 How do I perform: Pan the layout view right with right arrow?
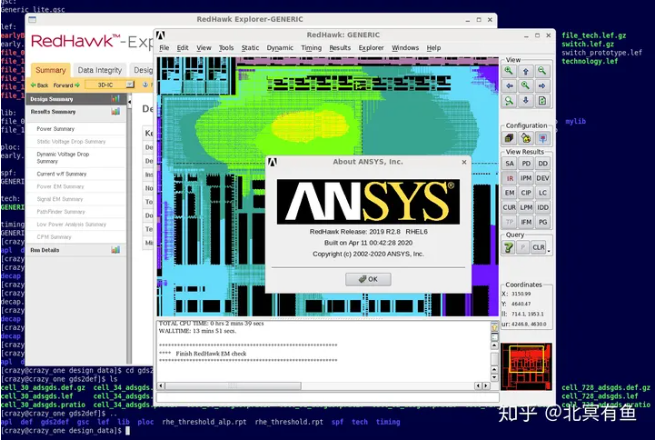(x=542, y=86)
